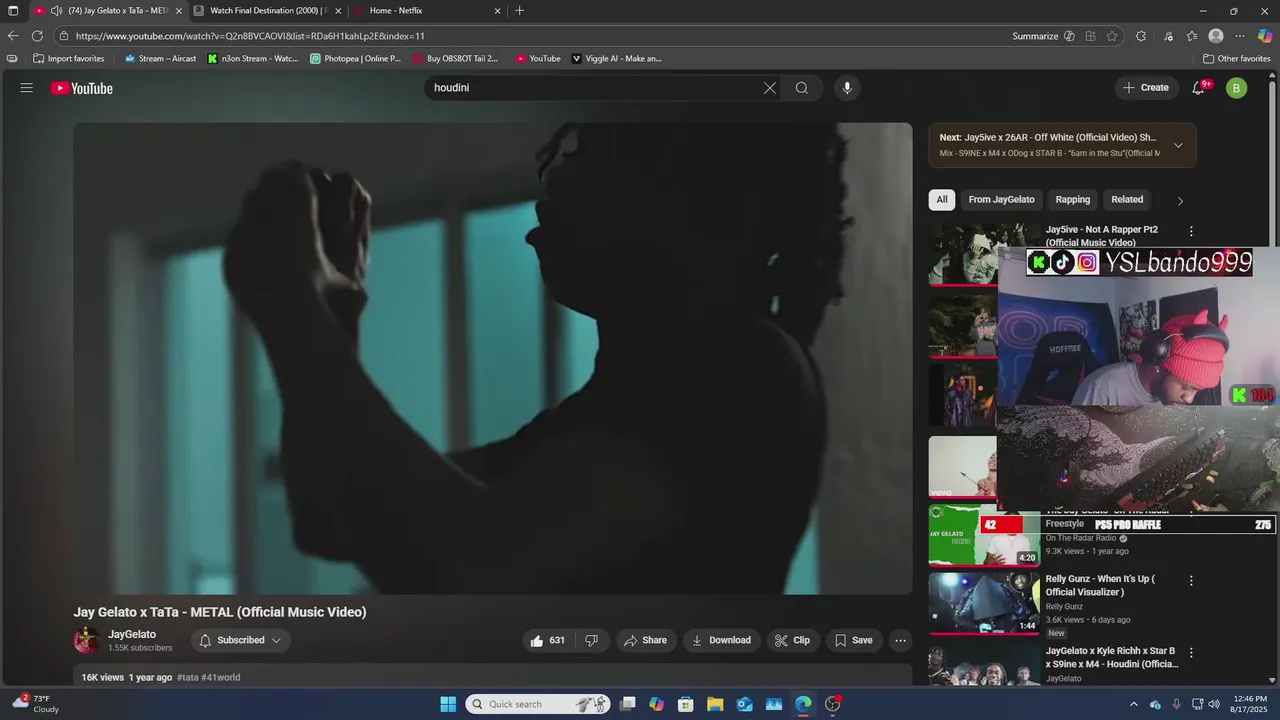Open Import favorites bookmark
The height and width of the screenshot is (720, 1280).
point(69,58)
